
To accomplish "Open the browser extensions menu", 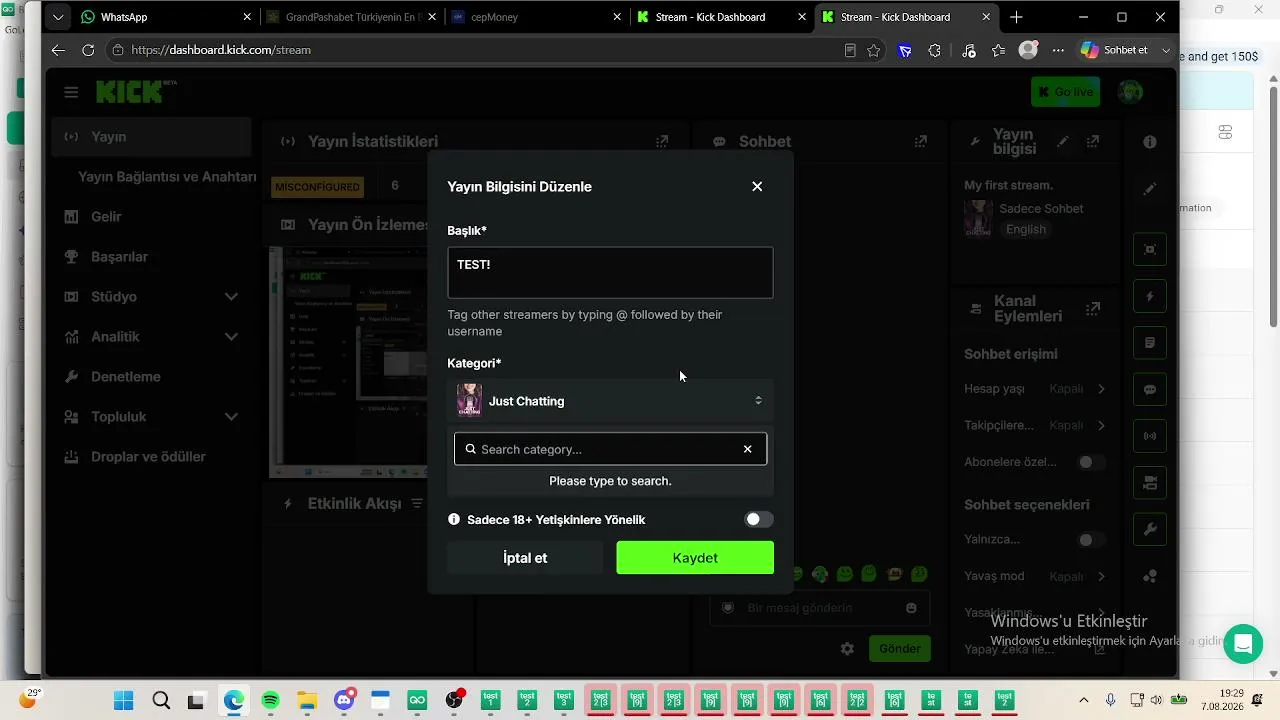I will (x=935, y=50).
